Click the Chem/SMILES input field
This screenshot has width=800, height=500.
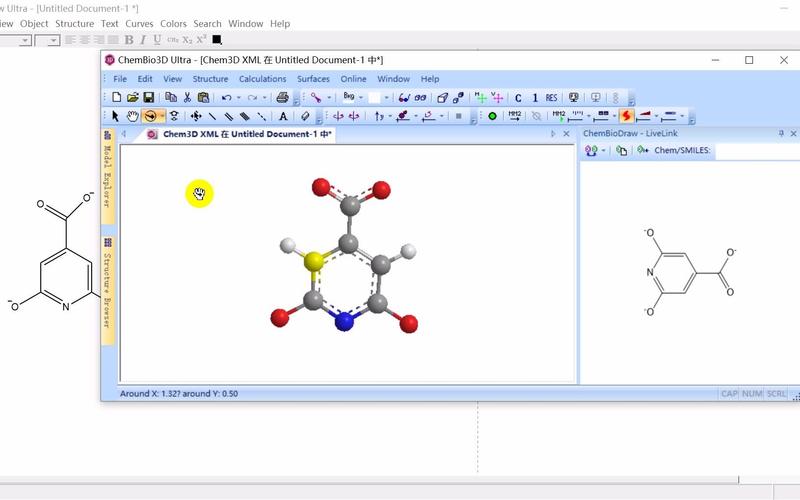[x=758, y=151]
